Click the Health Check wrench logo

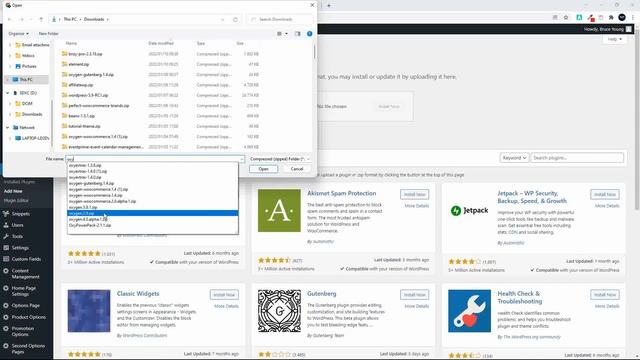469,311
